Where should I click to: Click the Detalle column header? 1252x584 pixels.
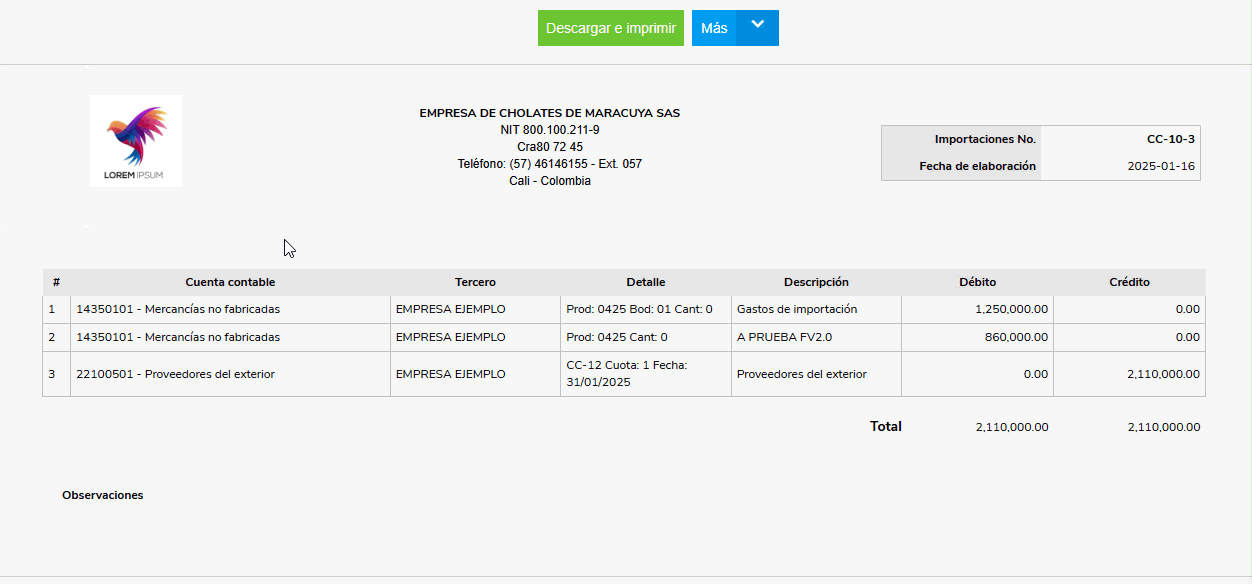coord(645,282)
